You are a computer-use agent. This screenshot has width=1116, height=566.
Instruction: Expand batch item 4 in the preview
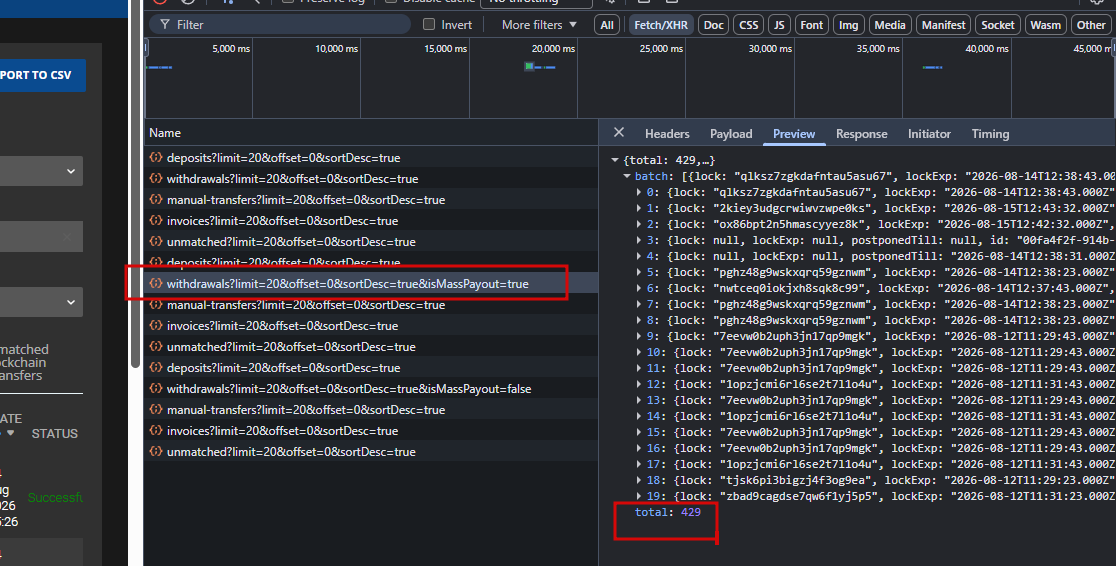(638, 256)
